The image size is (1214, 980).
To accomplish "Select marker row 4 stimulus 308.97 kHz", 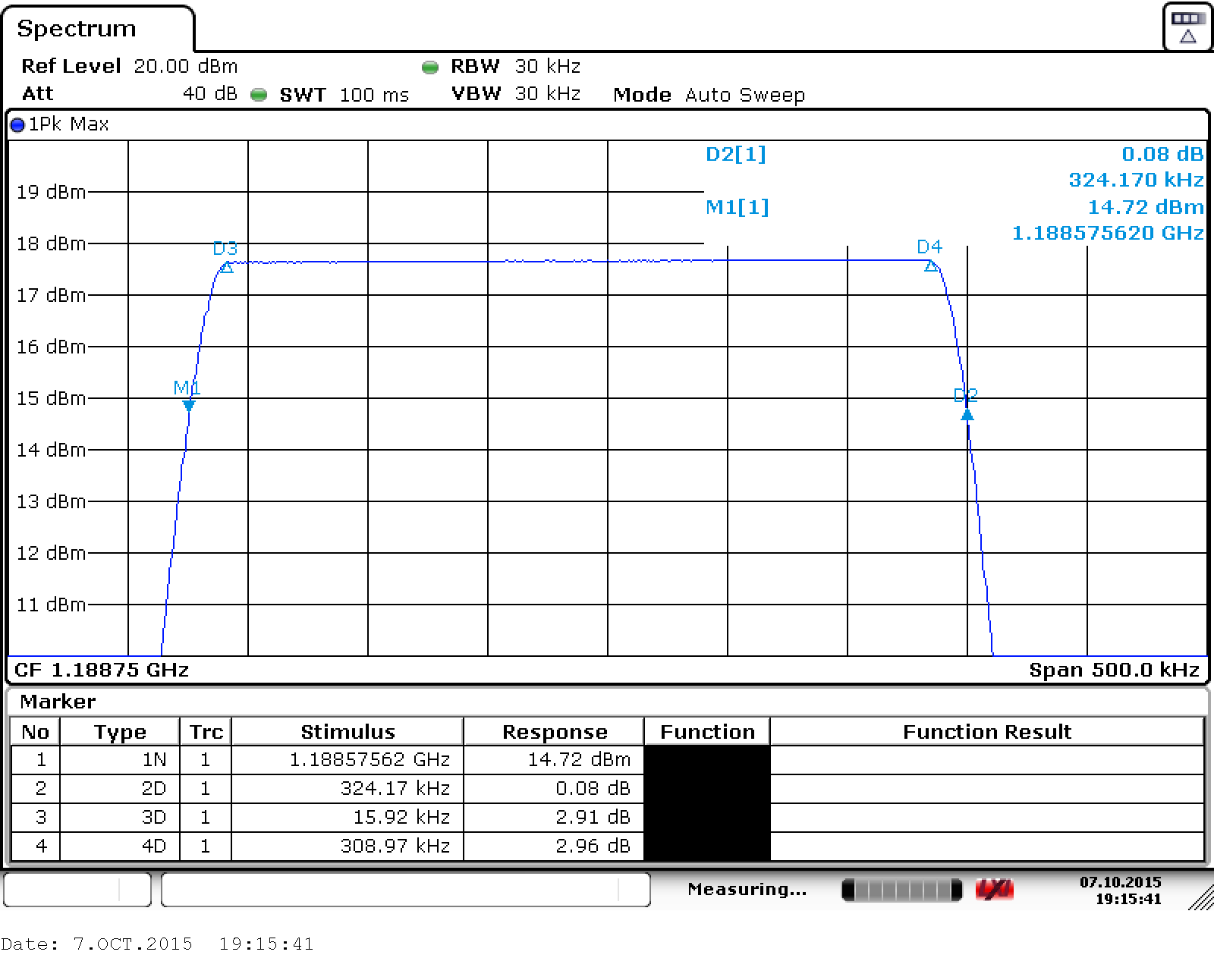I will click(395, 846).
